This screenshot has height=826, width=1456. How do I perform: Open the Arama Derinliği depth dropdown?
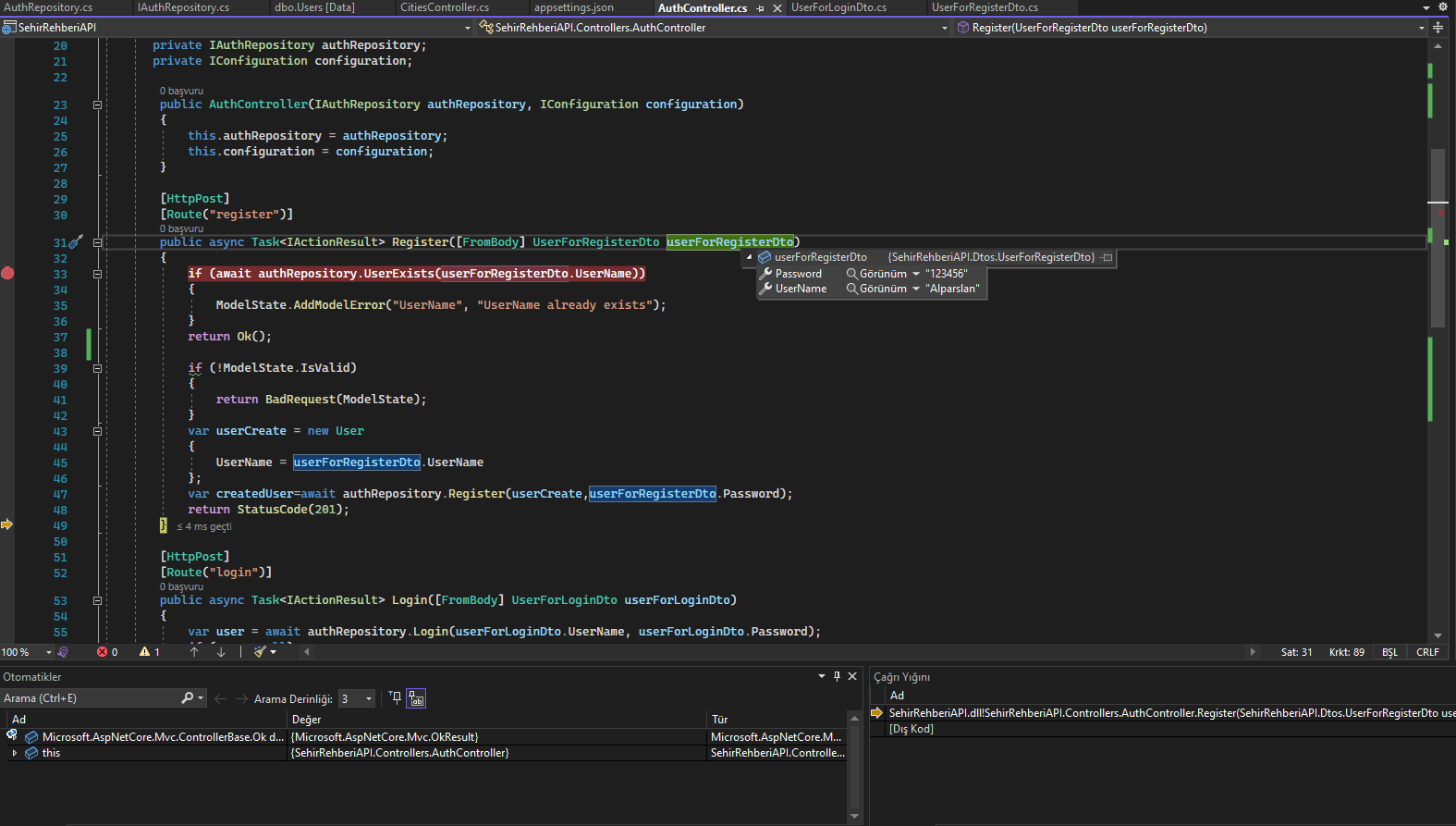(368, 698)
